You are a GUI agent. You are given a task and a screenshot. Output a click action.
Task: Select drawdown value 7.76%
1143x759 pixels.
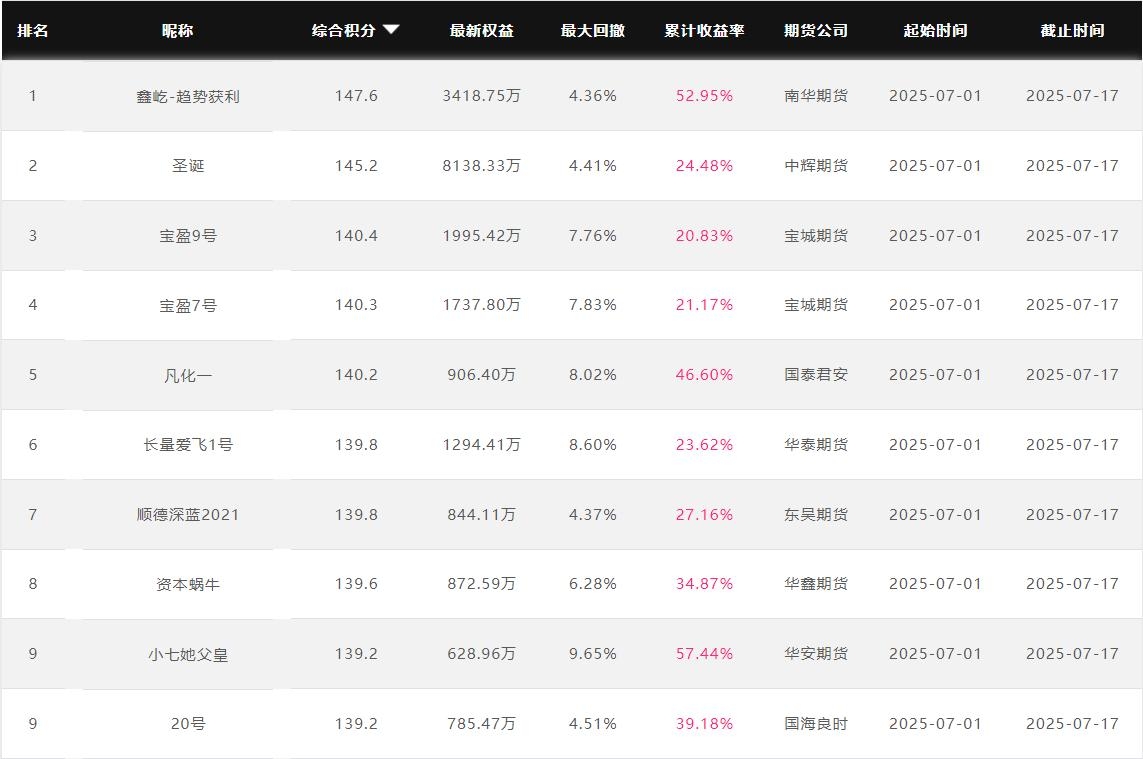click(593, 236)
